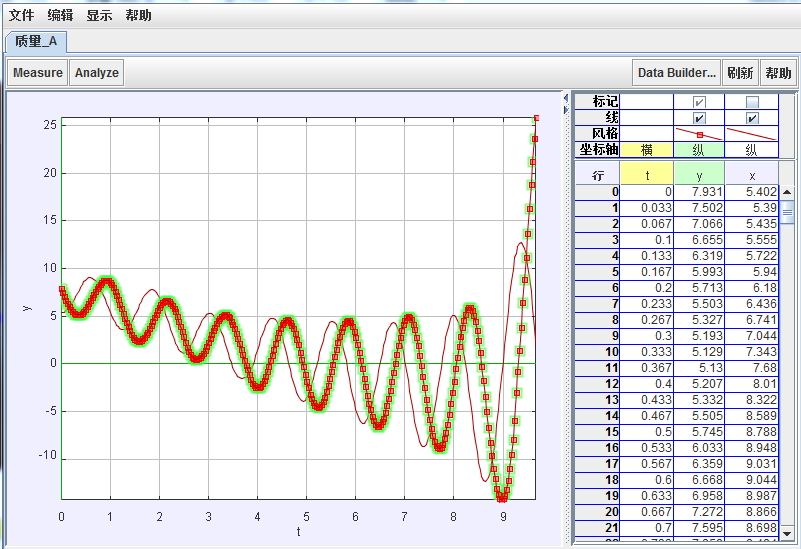Open Data Builder...
This screenshot has width=801, height=549.
pyautogui.click(x=676, y=73)
